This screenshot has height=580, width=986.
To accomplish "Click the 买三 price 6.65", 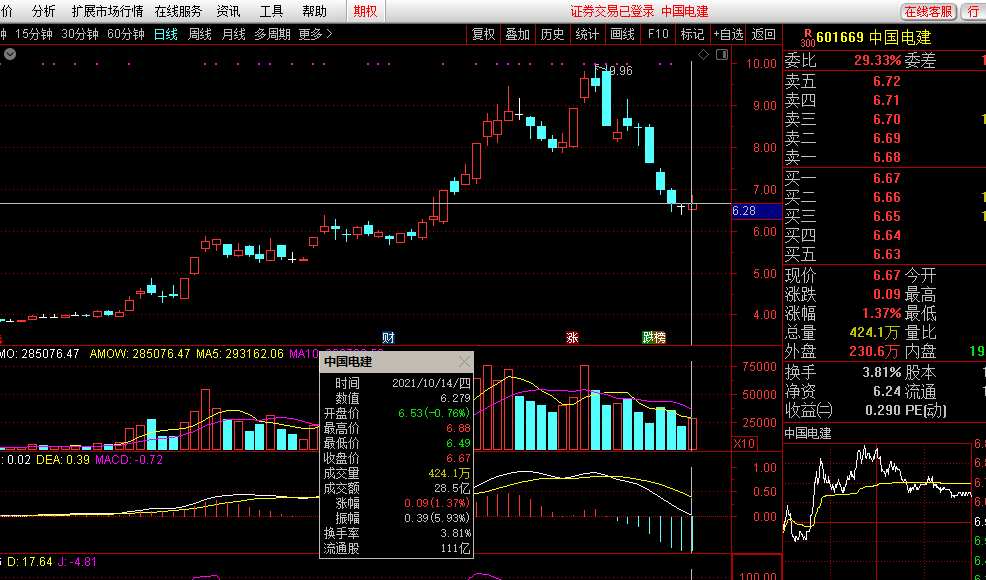I will pyautogui.click(x=887, y=216).
